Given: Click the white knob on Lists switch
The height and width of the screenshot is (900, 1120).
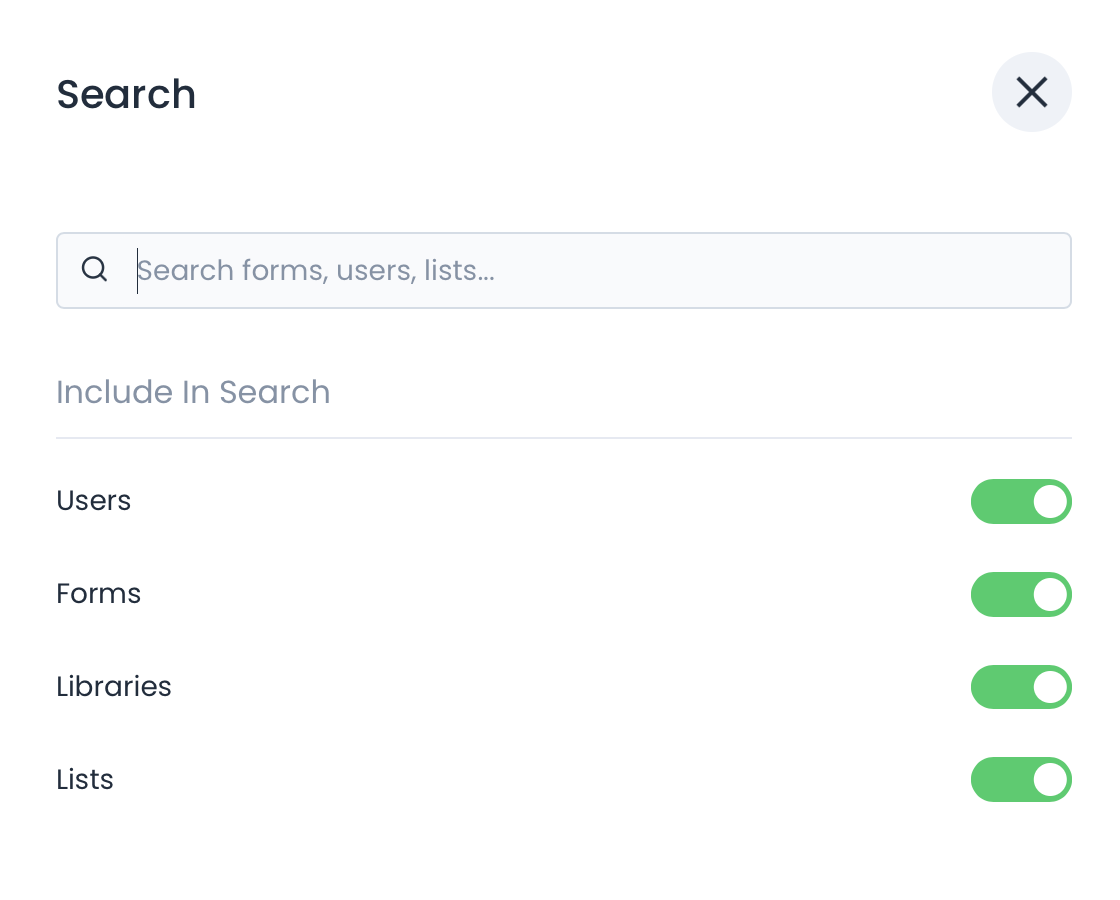Looking at the screenshot, I should point(1049,780).
